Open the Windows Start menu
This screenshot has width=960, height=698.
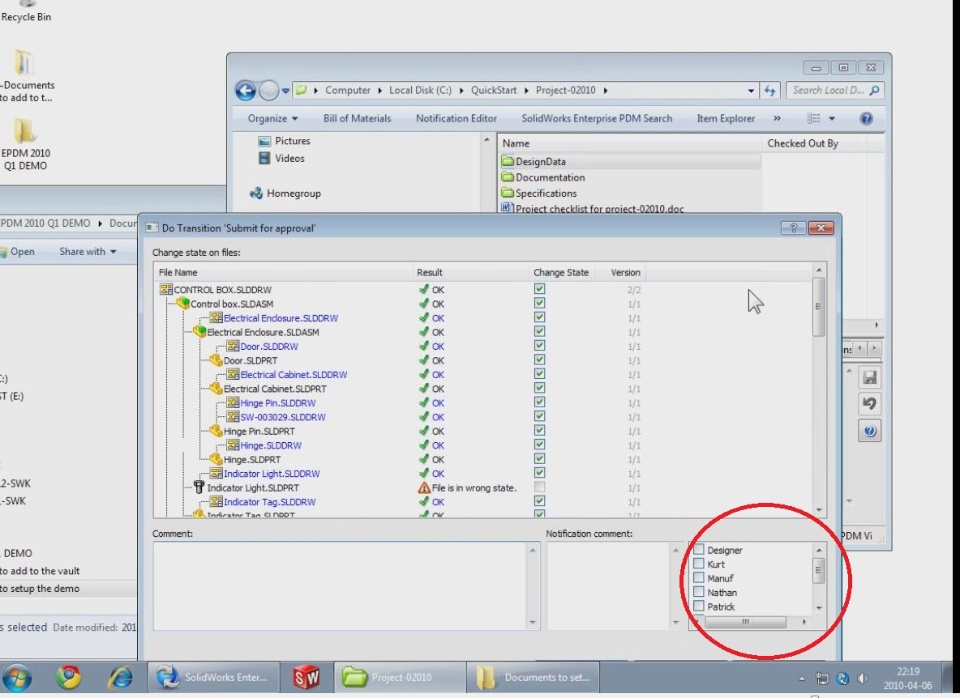[17, 678]
